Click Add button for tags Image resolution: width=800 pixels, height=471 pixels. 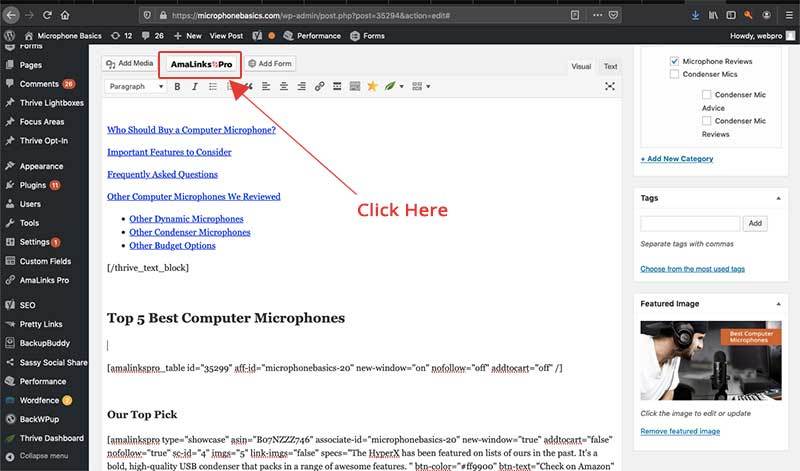(755, 224)
